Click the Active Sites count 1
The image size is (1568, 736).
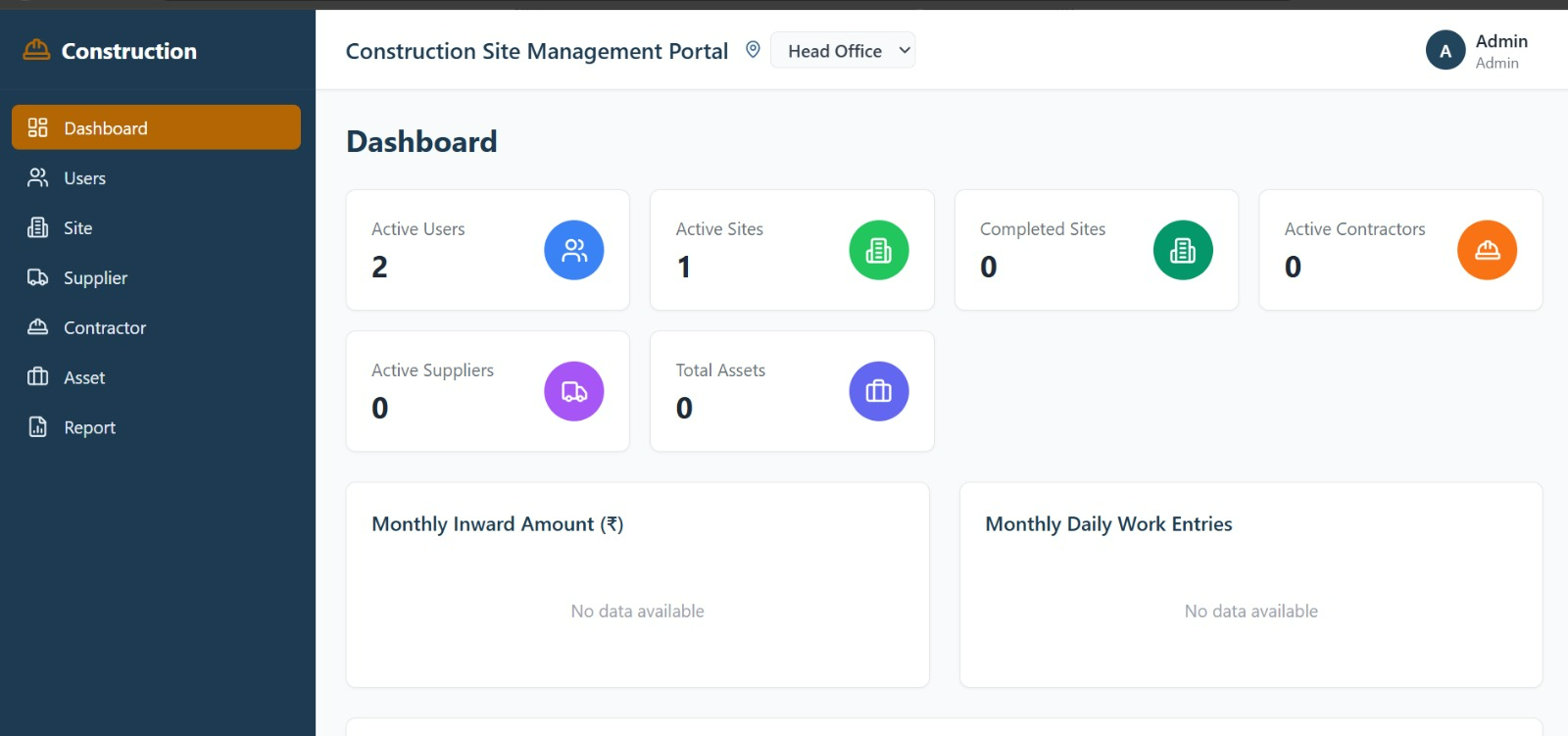pyautogui.click(x=684, y=267)
